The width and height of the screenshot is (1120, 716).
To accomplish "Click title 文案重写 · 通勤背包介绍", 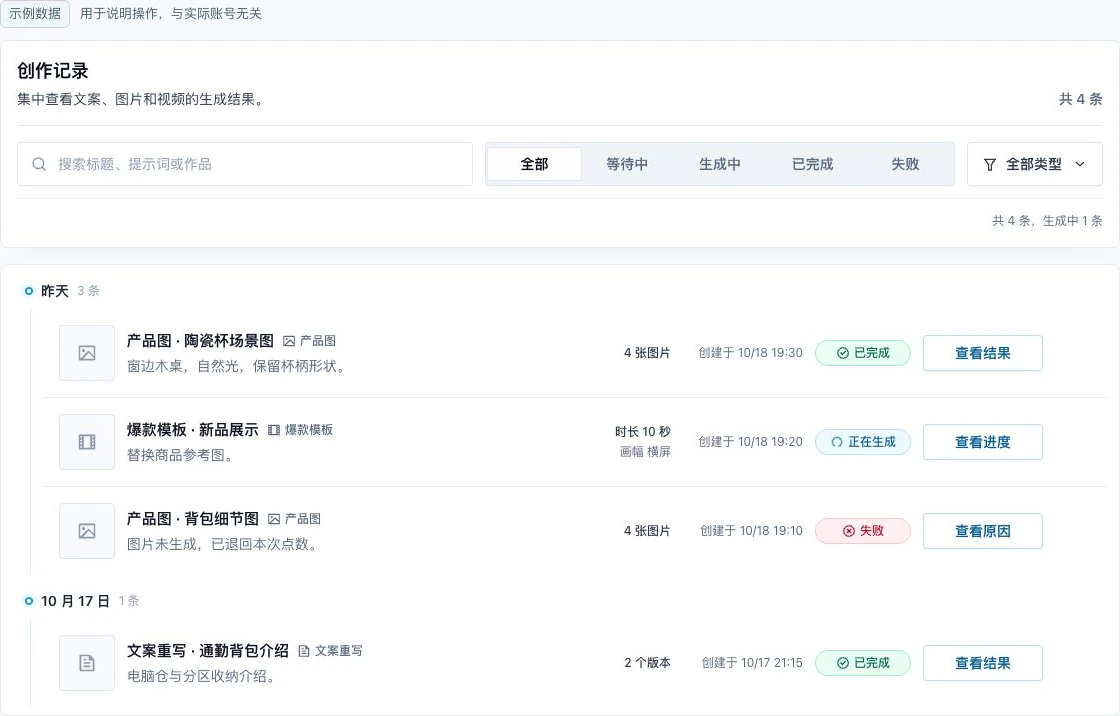I will click(x=208, y=651).
